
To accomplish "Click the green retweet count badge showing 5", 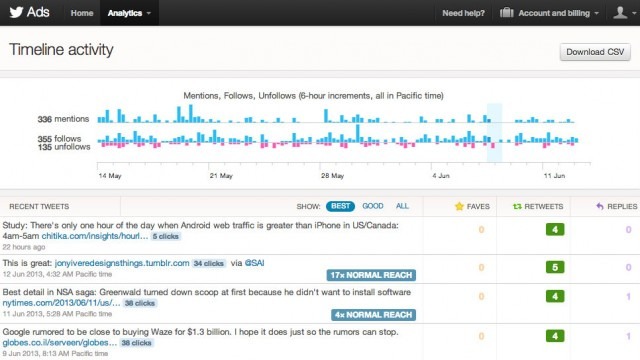I will (x=555, y=267).
